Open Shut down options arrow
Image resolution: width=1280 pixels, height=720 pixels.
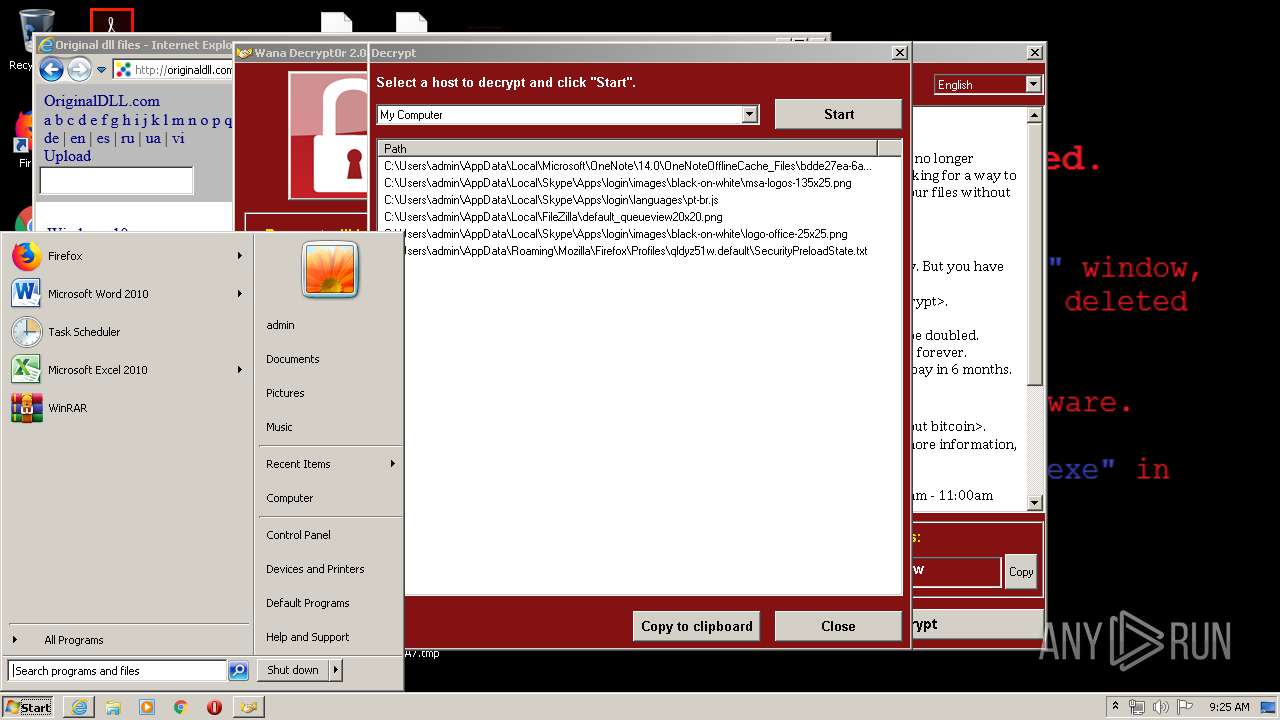(x=335, y=670)
